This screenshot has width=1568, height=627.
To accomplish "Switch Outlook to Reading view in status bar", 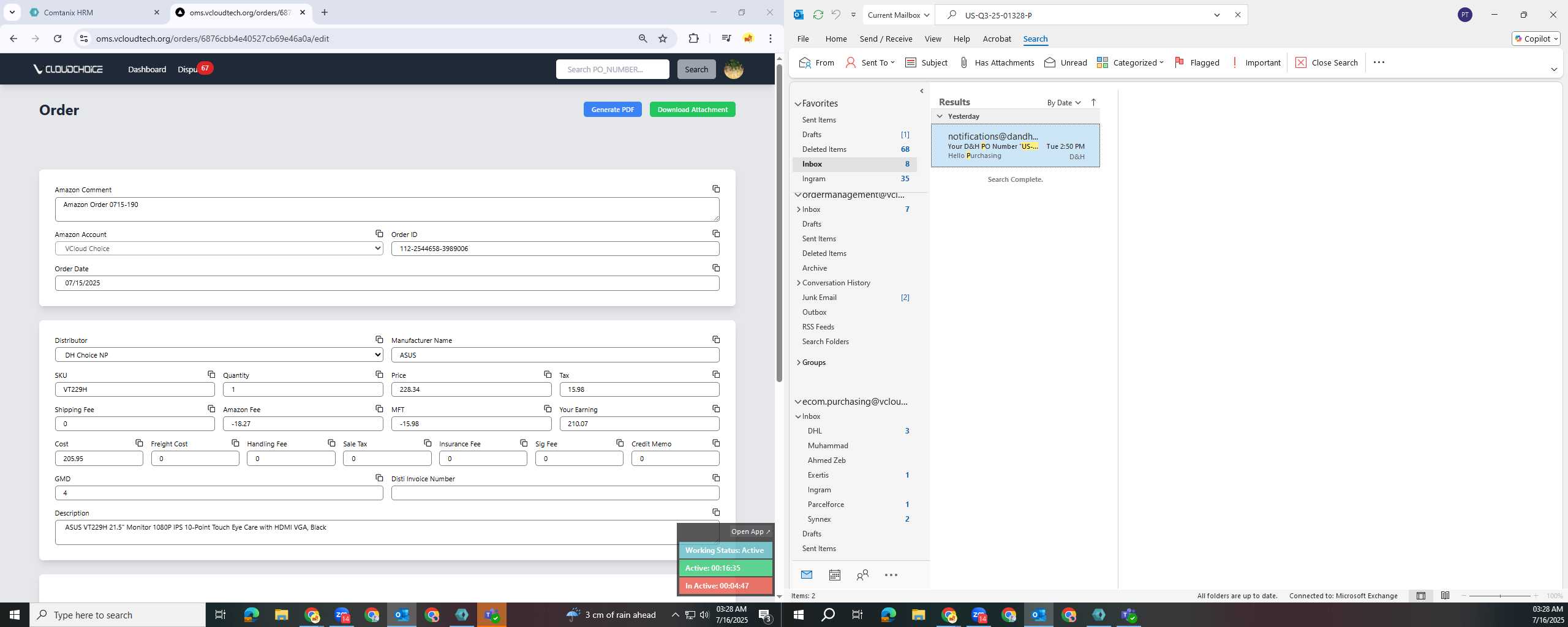I will (1445, 596).
